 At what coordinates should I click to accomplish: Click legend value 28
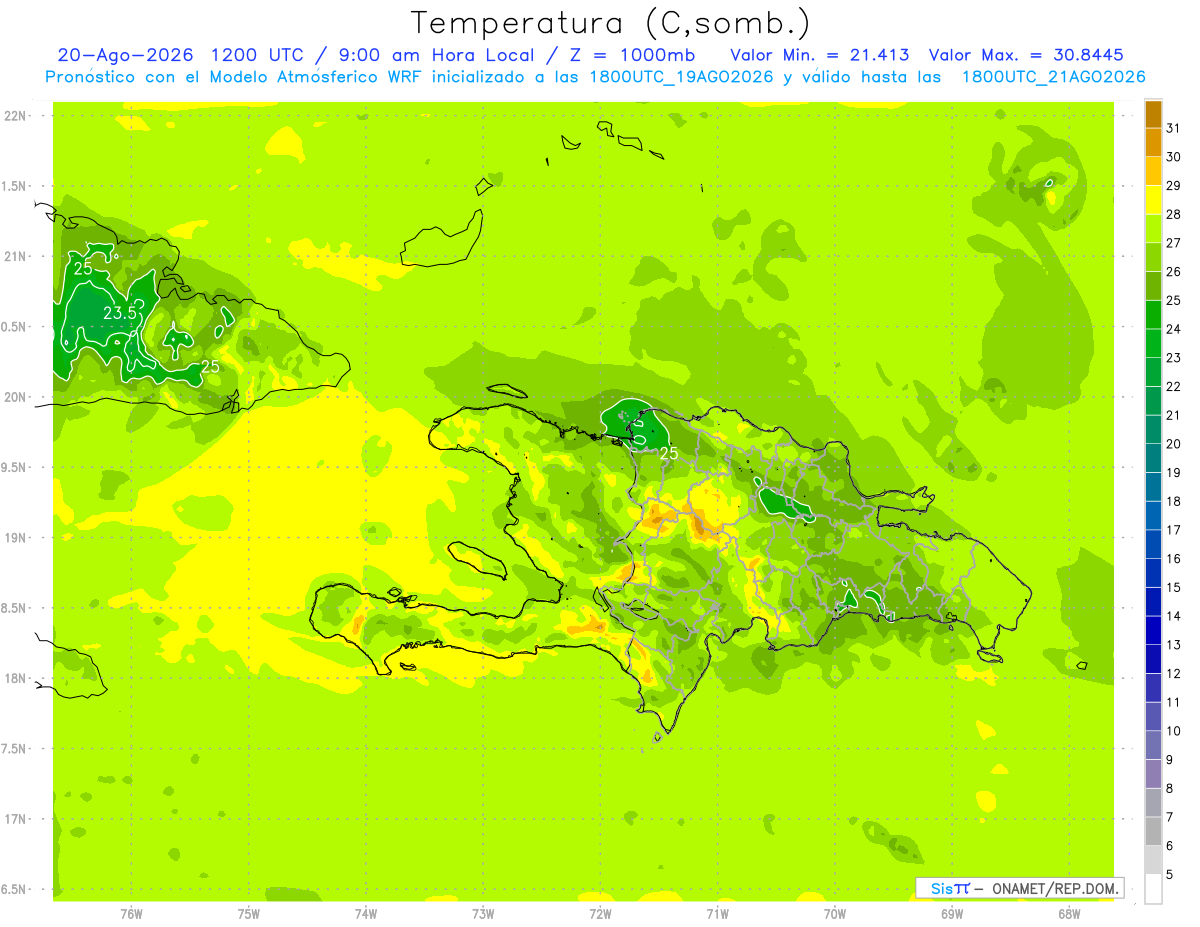(1174, 214)
